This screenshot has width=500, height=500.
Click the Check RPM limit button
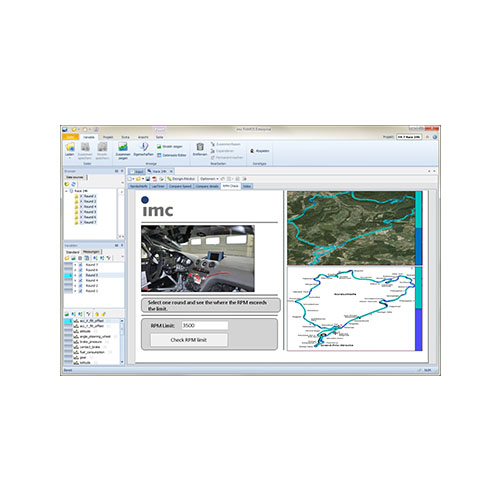pyautogui.click(x=189, y=340)
